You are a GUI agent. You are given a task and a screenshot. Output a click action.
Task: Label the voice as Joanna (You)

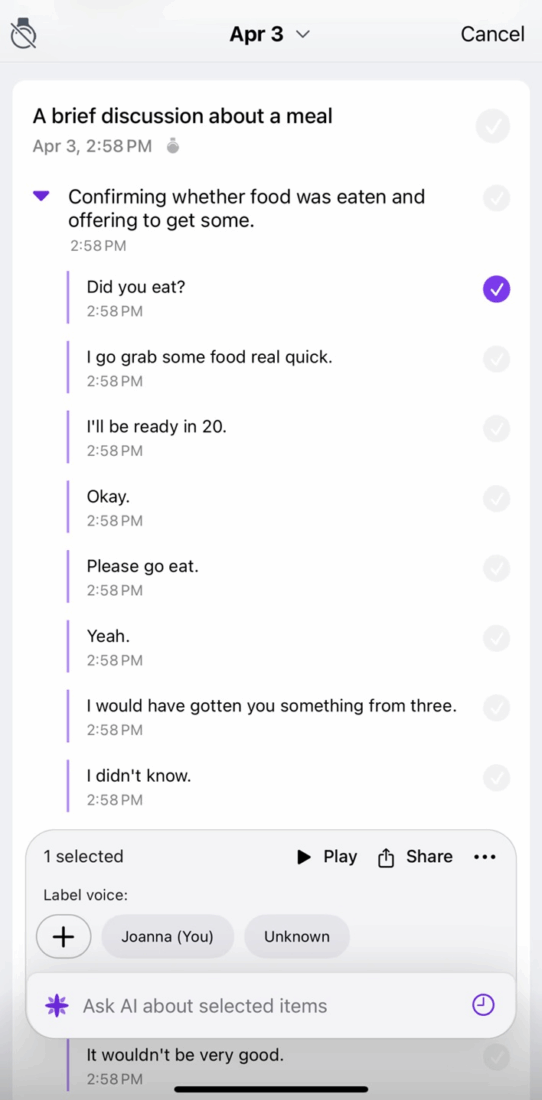[168, 937]
